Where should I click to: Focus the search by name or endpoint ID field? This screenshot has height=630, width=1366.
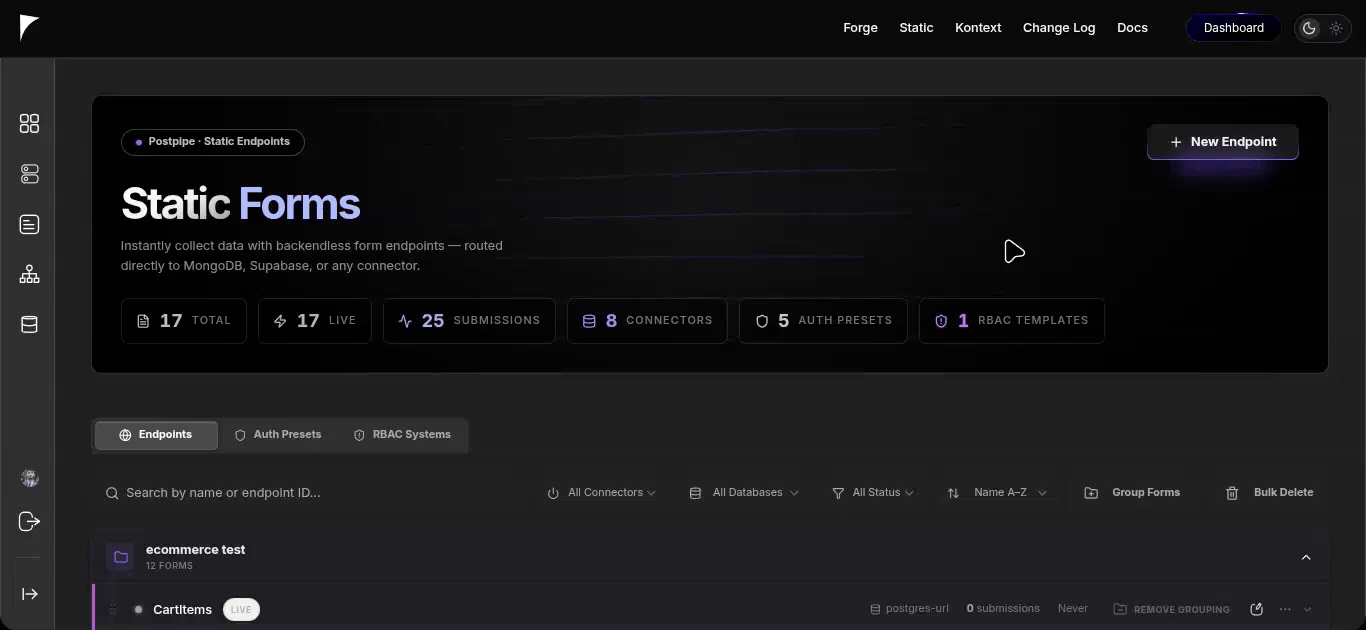coord(310,493)
